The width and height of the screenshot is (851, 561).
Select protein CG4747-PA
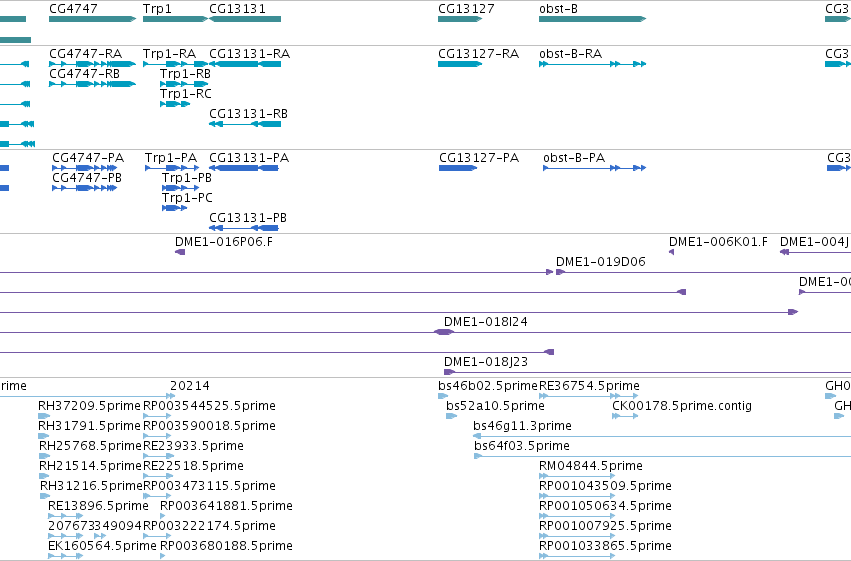[x=84, y=168]
